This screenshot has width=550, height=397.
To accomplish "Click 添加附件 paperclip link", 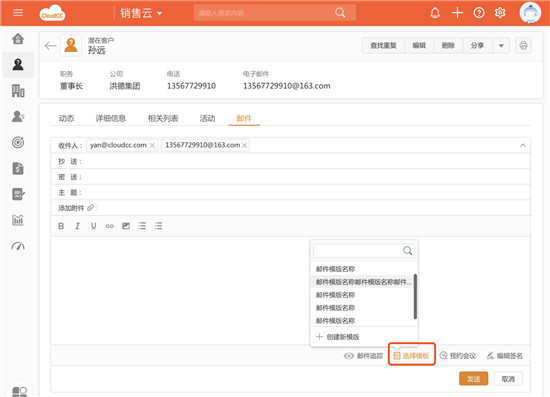I will [x=76, y=208].
